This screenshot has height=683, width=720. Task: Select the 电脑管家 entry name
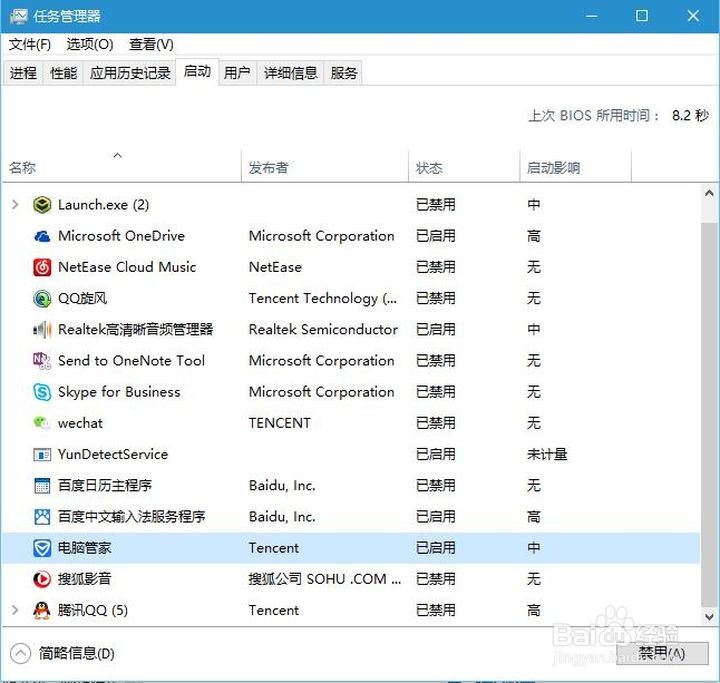coord(84,548)
